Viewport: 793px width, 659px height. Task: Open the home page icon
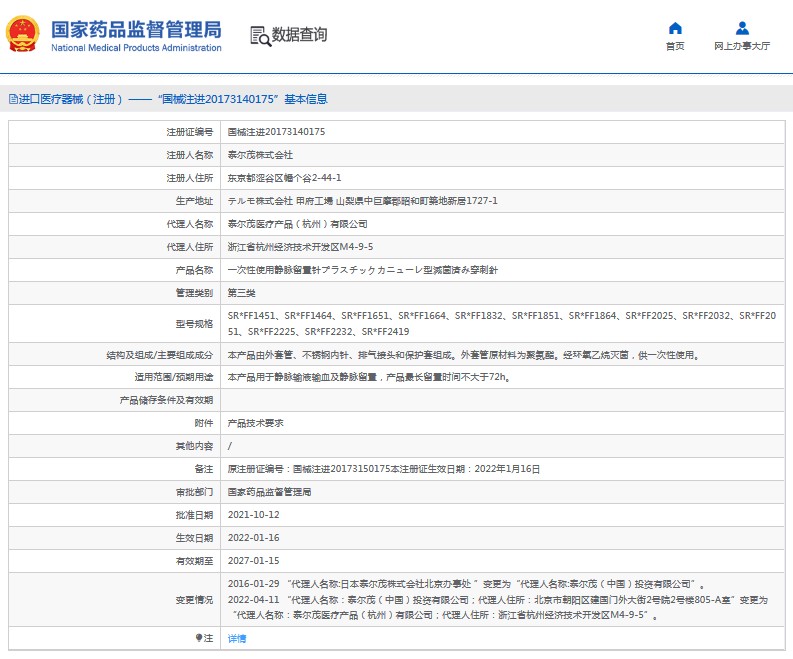pyautogui.click(x=675, y=28)
